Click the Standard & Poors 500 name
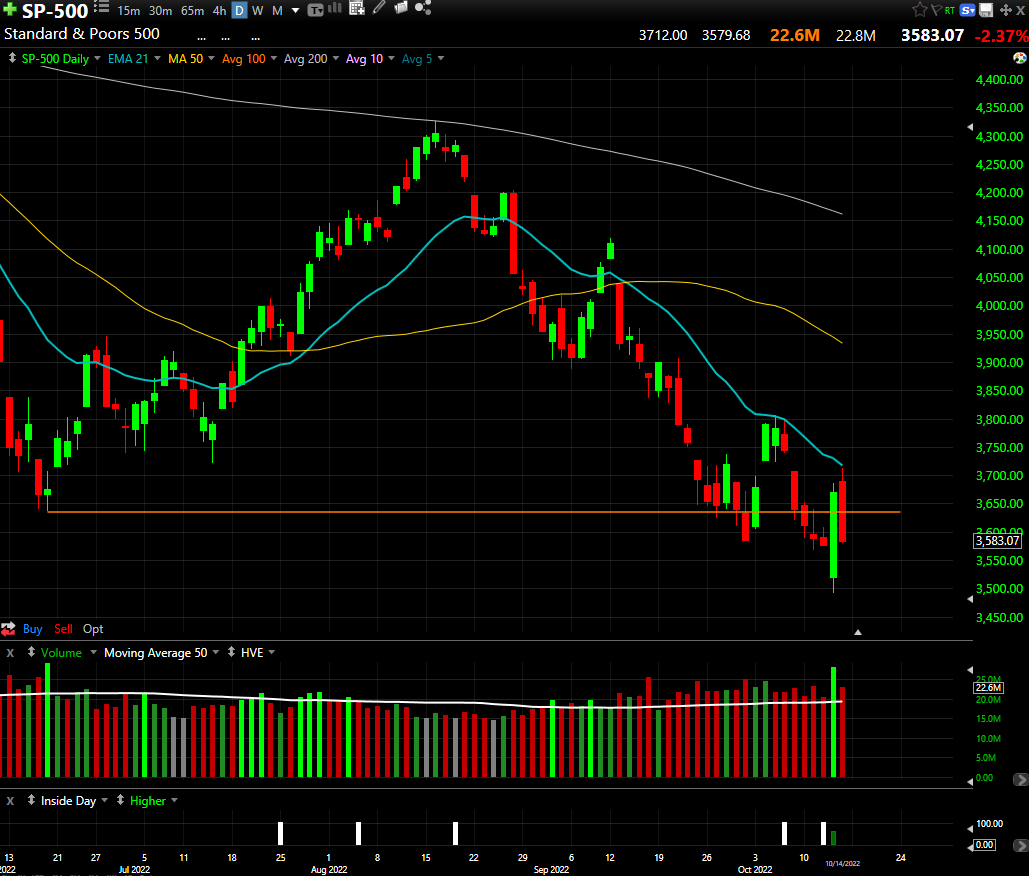Viewport: 1029px width, 876px height. tap(82, 33)
